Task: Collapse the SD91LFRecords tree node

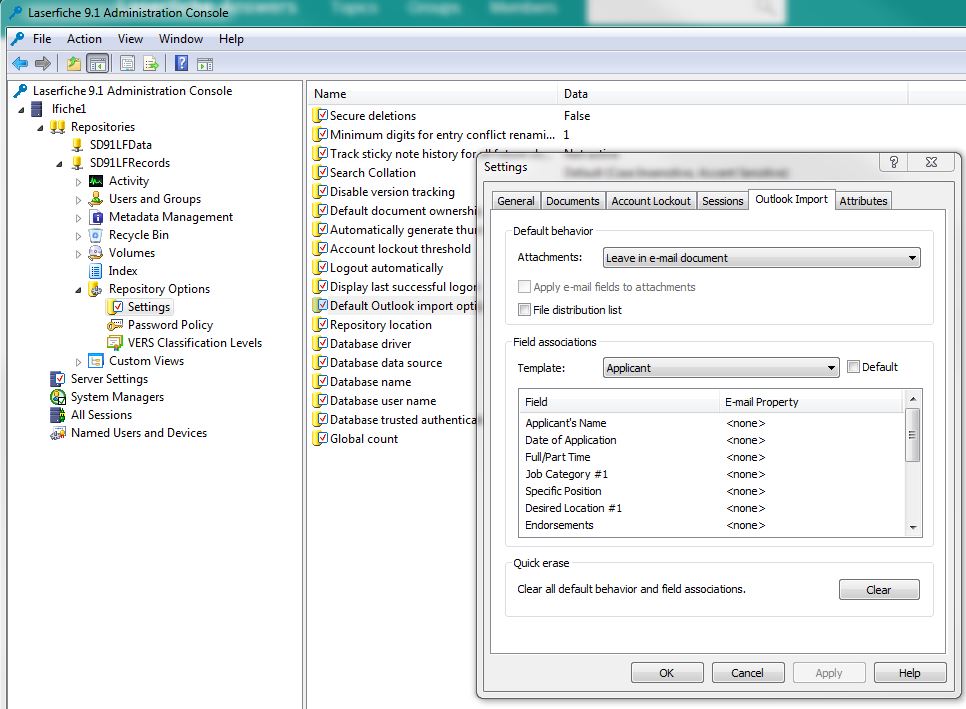Action: pos(59,164)
